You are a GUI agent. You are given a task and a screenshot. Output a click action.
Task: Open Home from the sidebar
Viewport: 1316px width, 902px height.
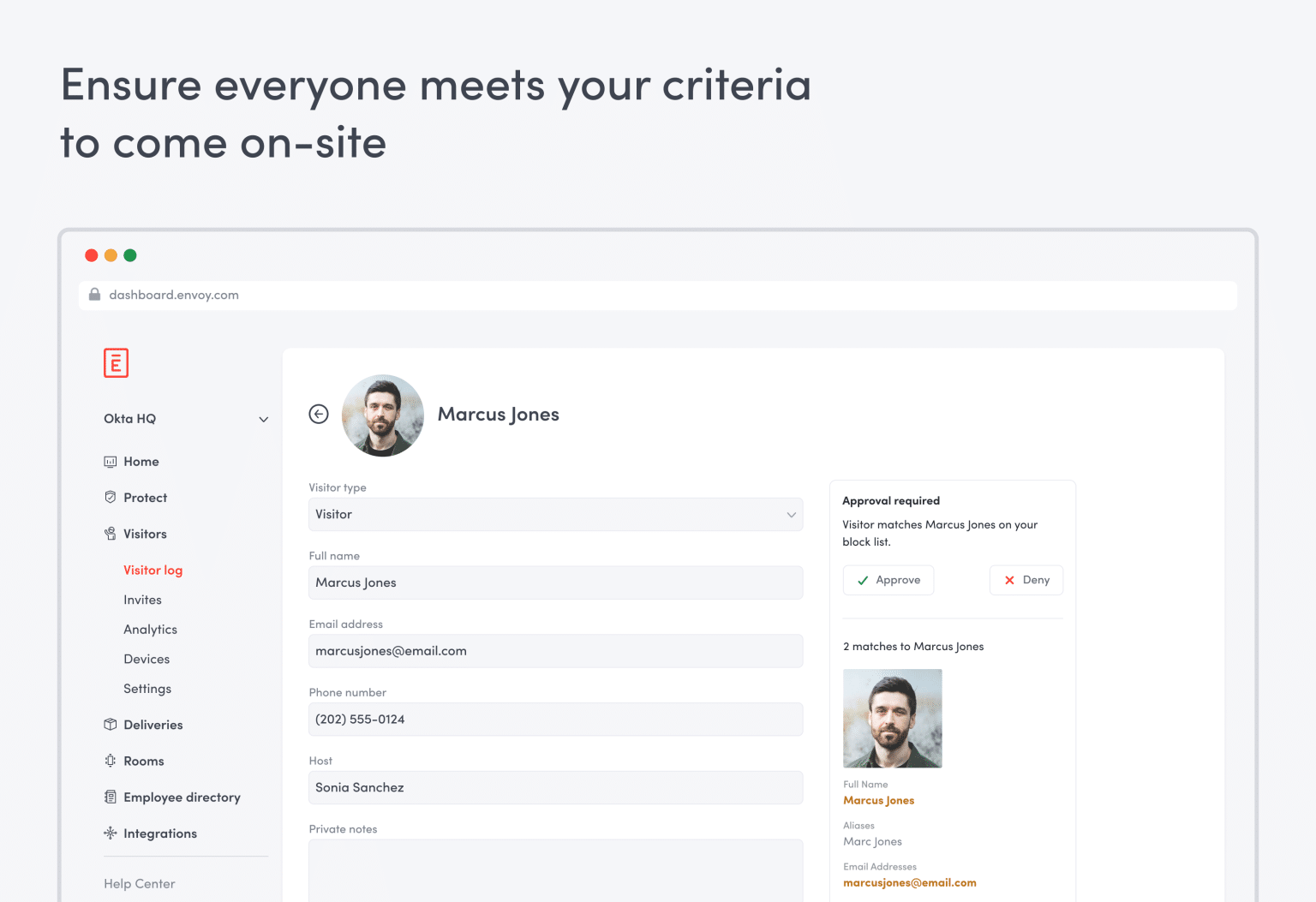tap(111, 461)
